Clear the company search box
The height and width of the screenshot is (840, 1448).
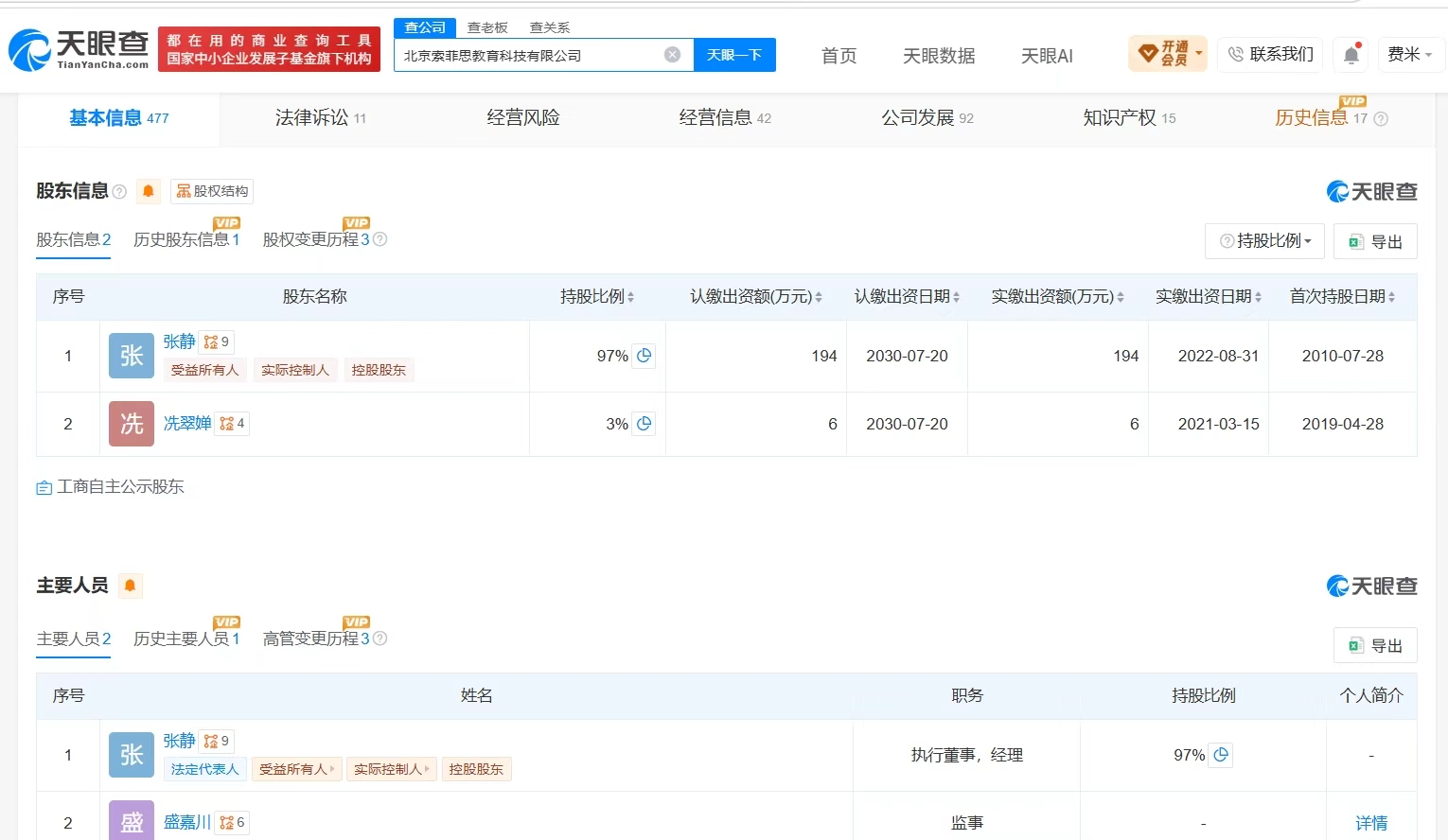(672, 55)
